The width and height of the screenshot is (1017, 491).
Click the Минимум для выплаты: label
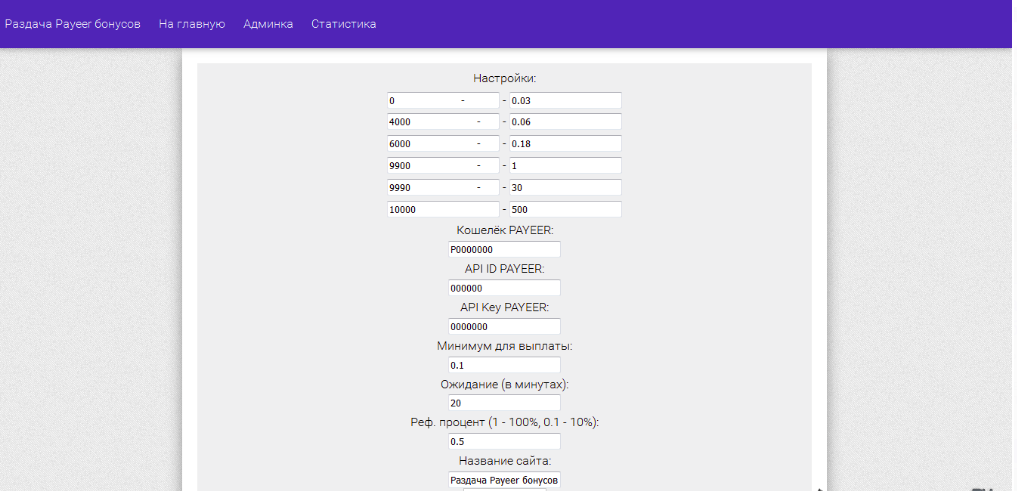point(505,346)
